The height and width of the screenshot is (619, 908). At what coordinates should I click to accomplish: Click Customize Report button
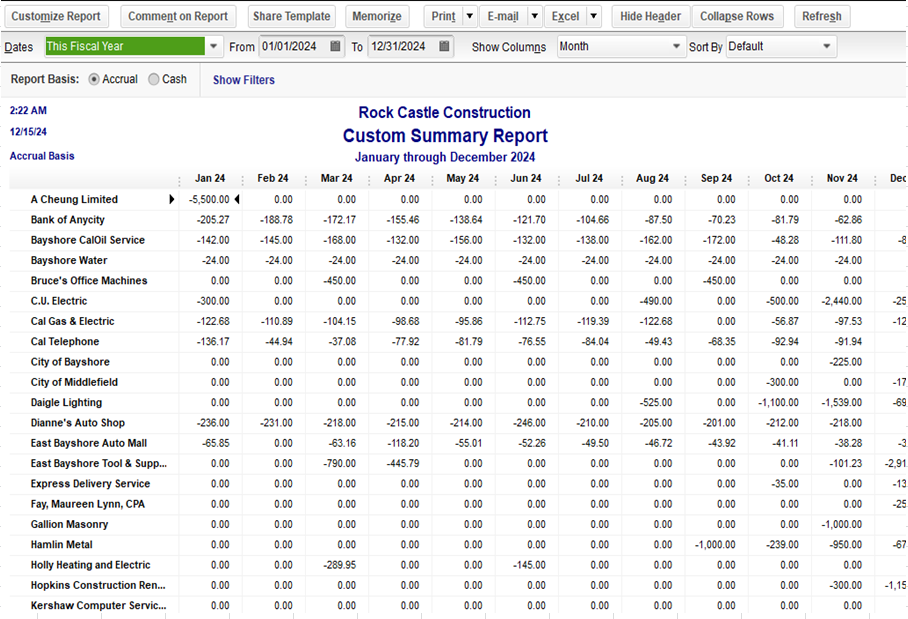point(56,17)
